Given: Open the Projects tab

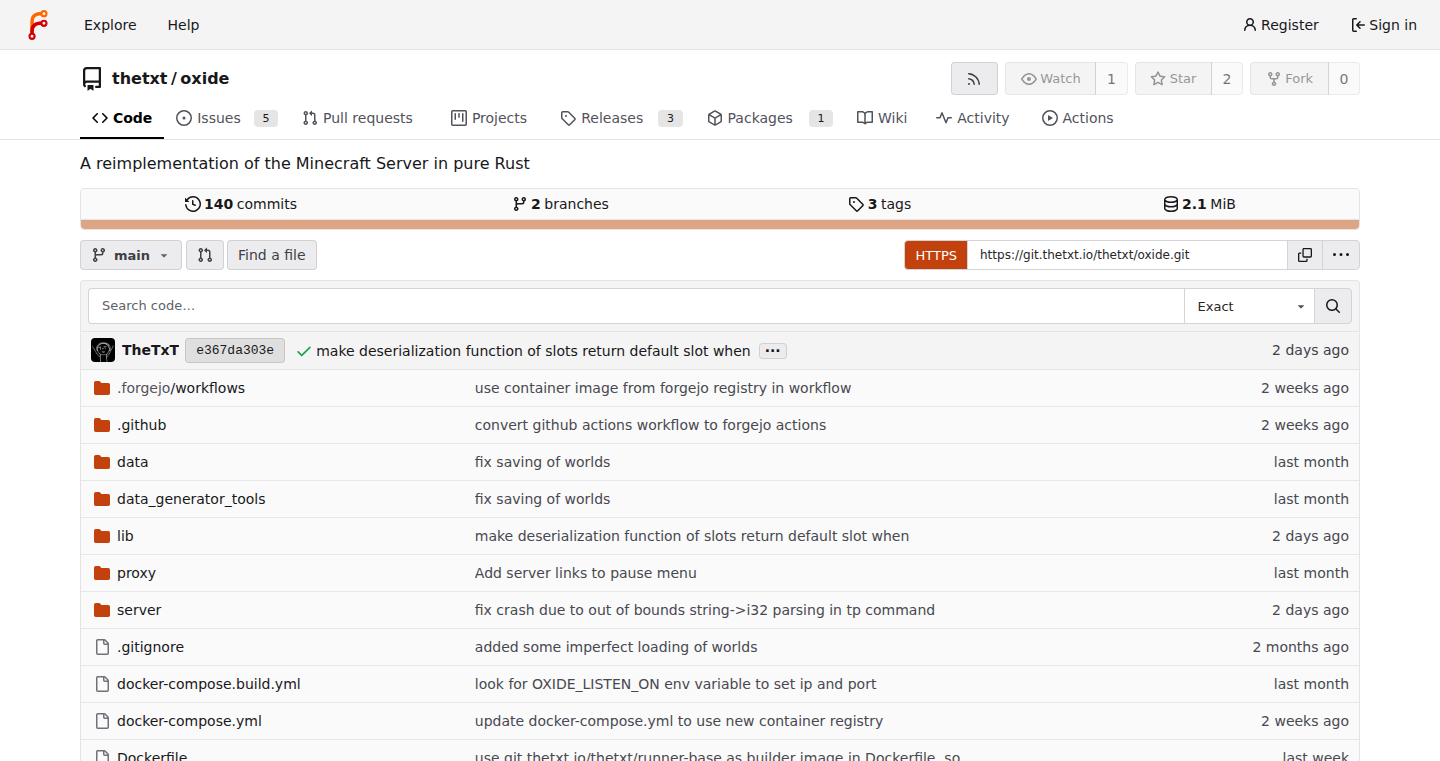Looking at the screenshot, I should click(x=489, y=118).
